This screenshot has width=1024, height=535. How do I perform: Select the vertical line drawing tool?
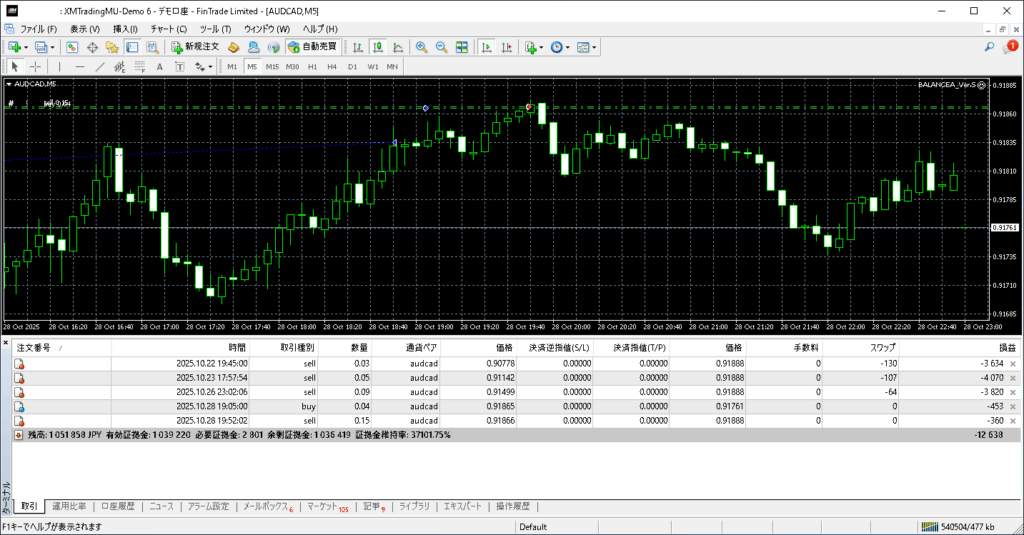(59, 67)
